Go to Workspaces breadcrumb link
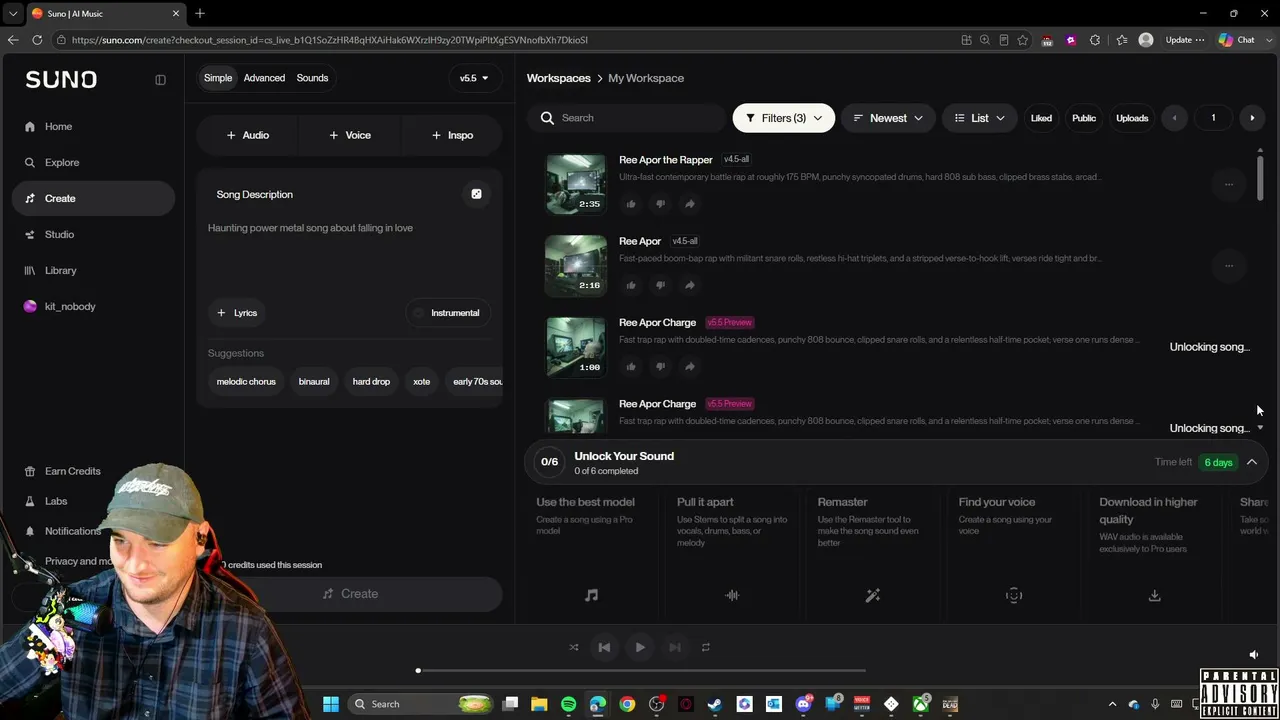This screenshot has height=720, width=1280. click(x=558, y=78)
